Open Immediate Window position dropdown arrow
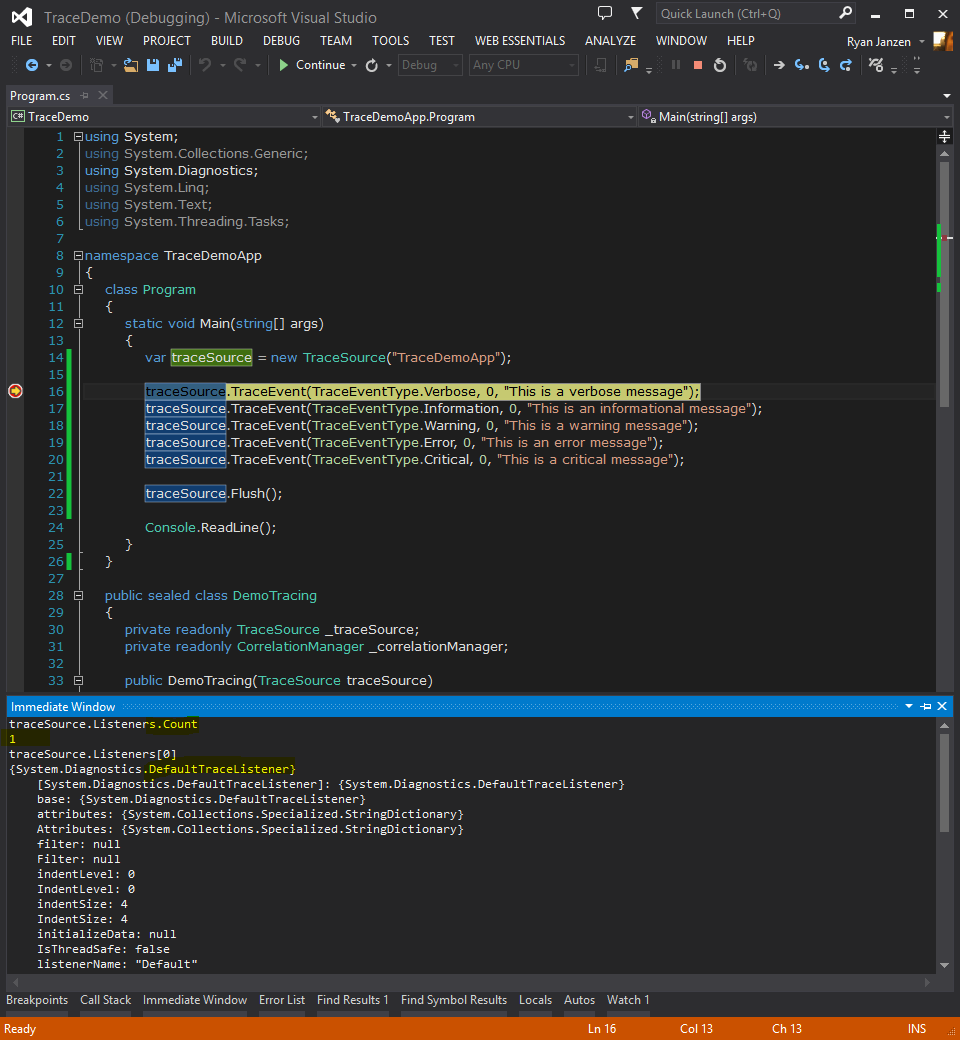 pyautogui.click(x=909, y=706)
